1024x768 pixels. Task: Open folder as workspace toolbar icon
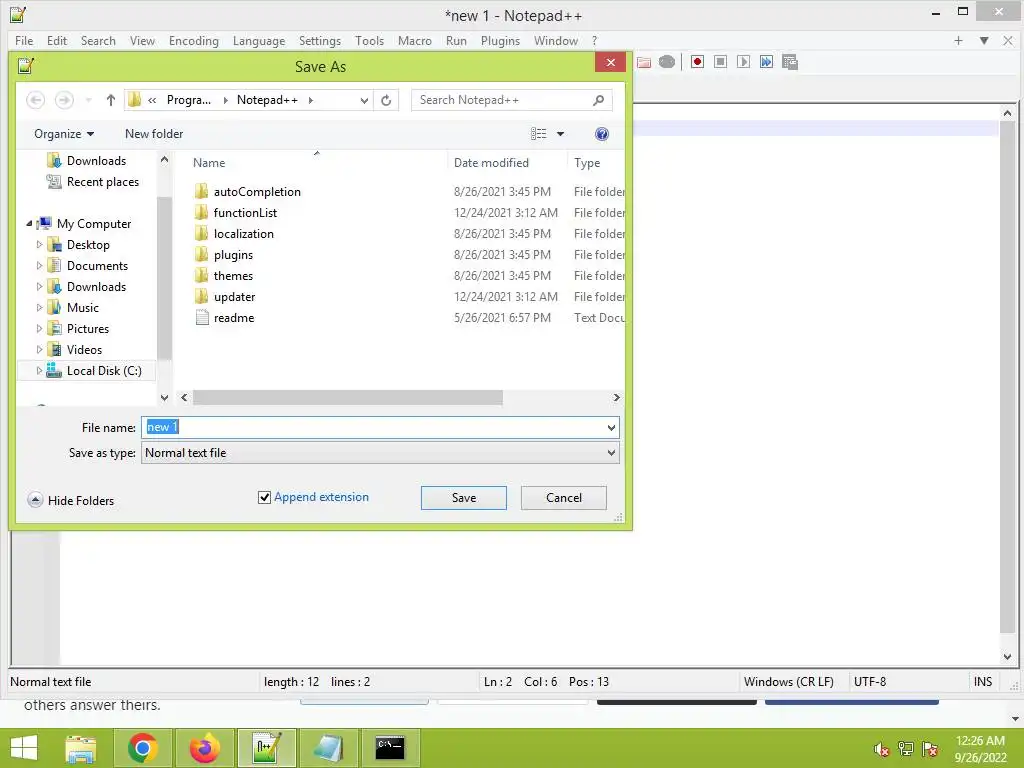tap(644, 62)
